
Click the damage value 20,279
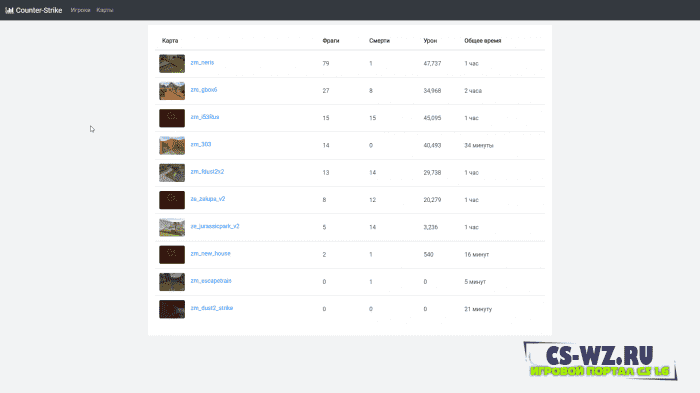tap(432, 200)
